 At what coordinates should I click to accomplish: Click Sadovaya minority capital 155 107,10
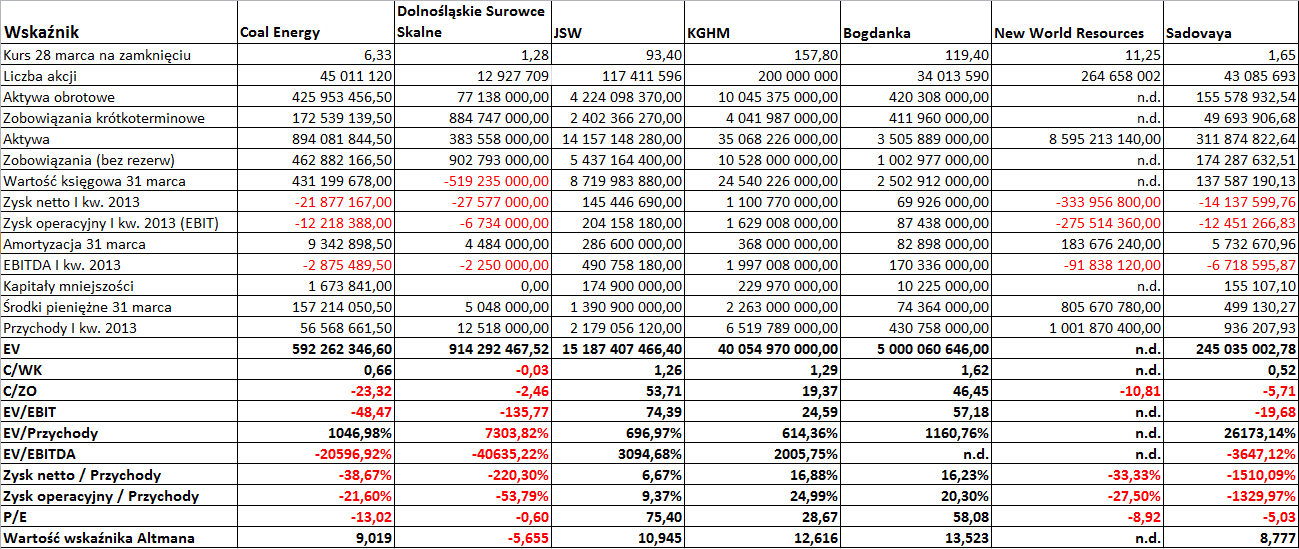(1260, 286)
